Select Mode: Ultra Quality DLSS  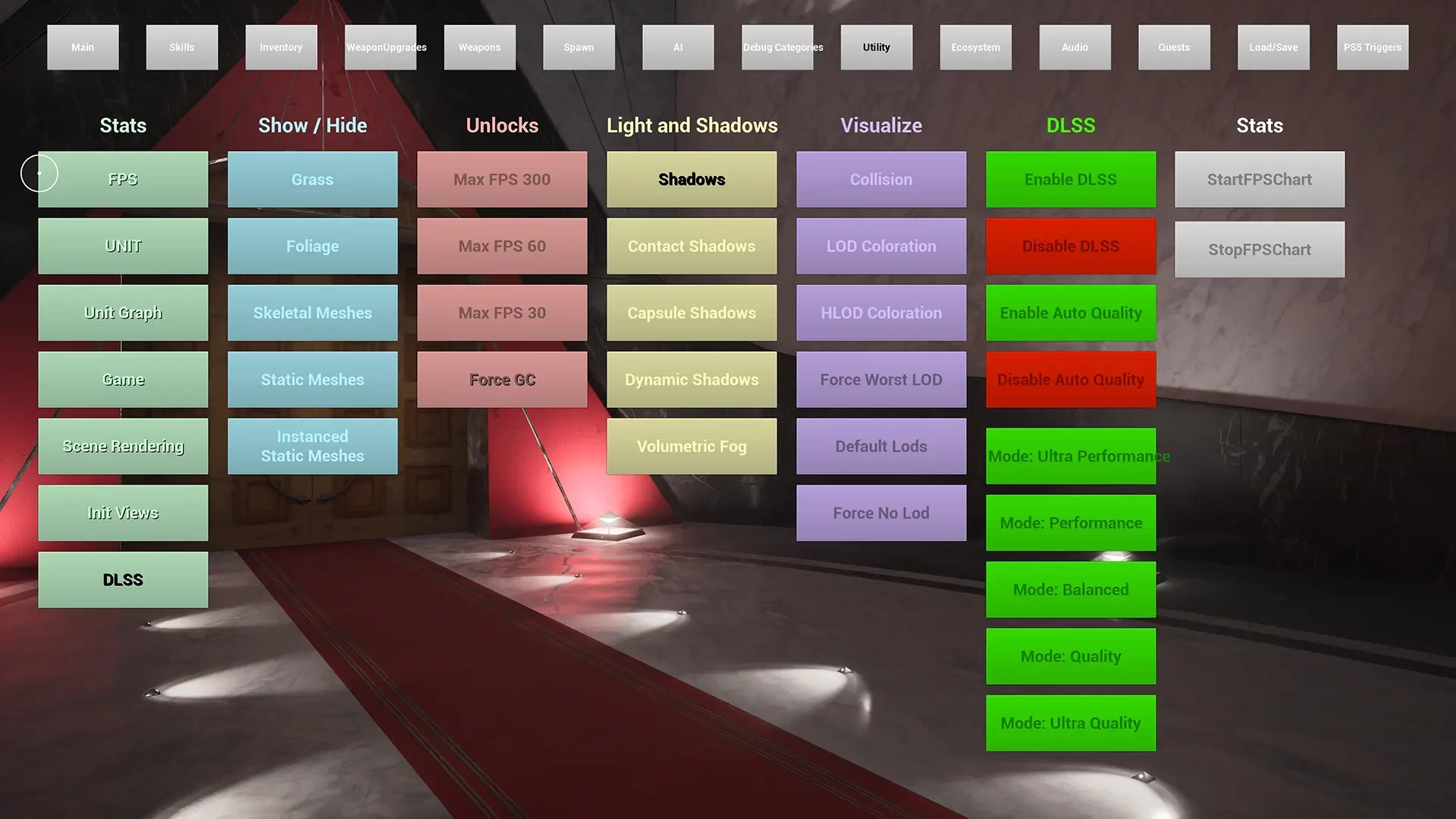click(x=1071, y=723)
